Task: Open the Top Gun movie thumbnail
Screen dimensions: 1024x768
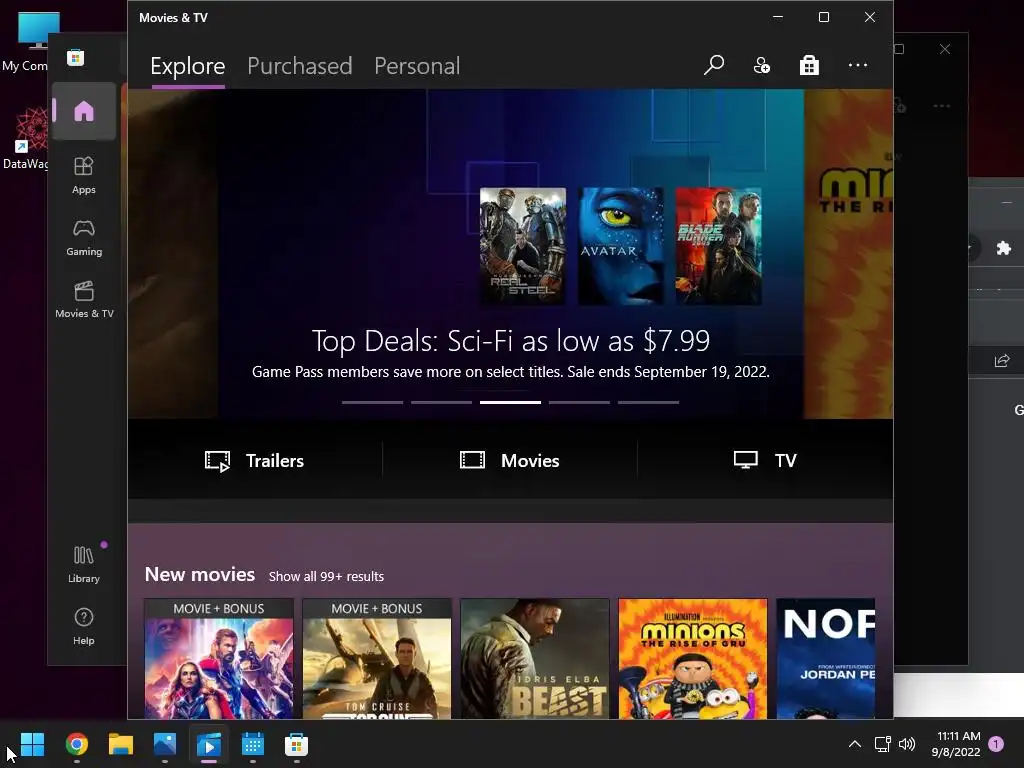Action: pos(377,659)
